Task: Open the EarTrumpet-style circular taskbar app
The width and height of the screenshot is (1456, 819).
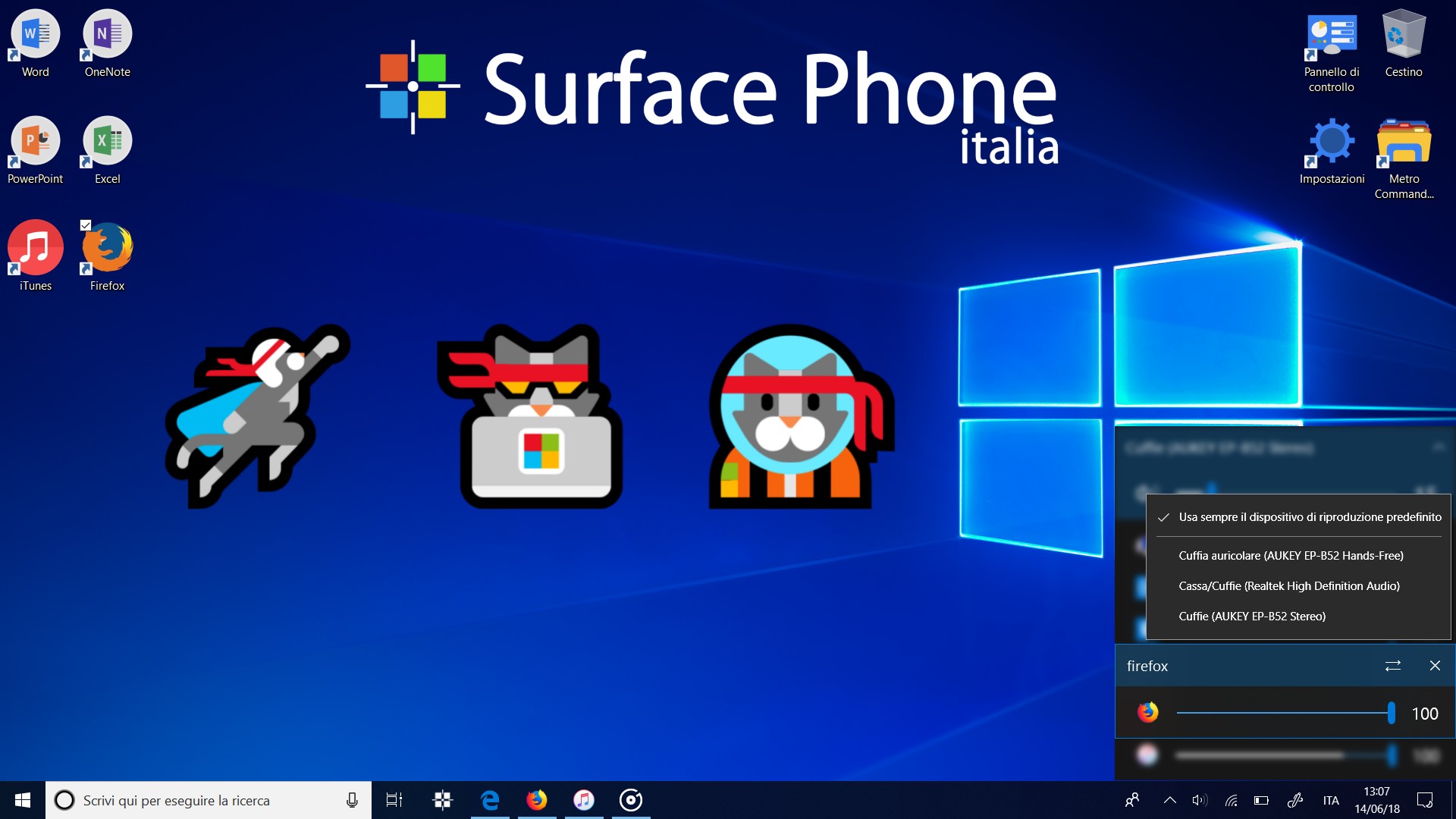Action: (x=631, y=800)
